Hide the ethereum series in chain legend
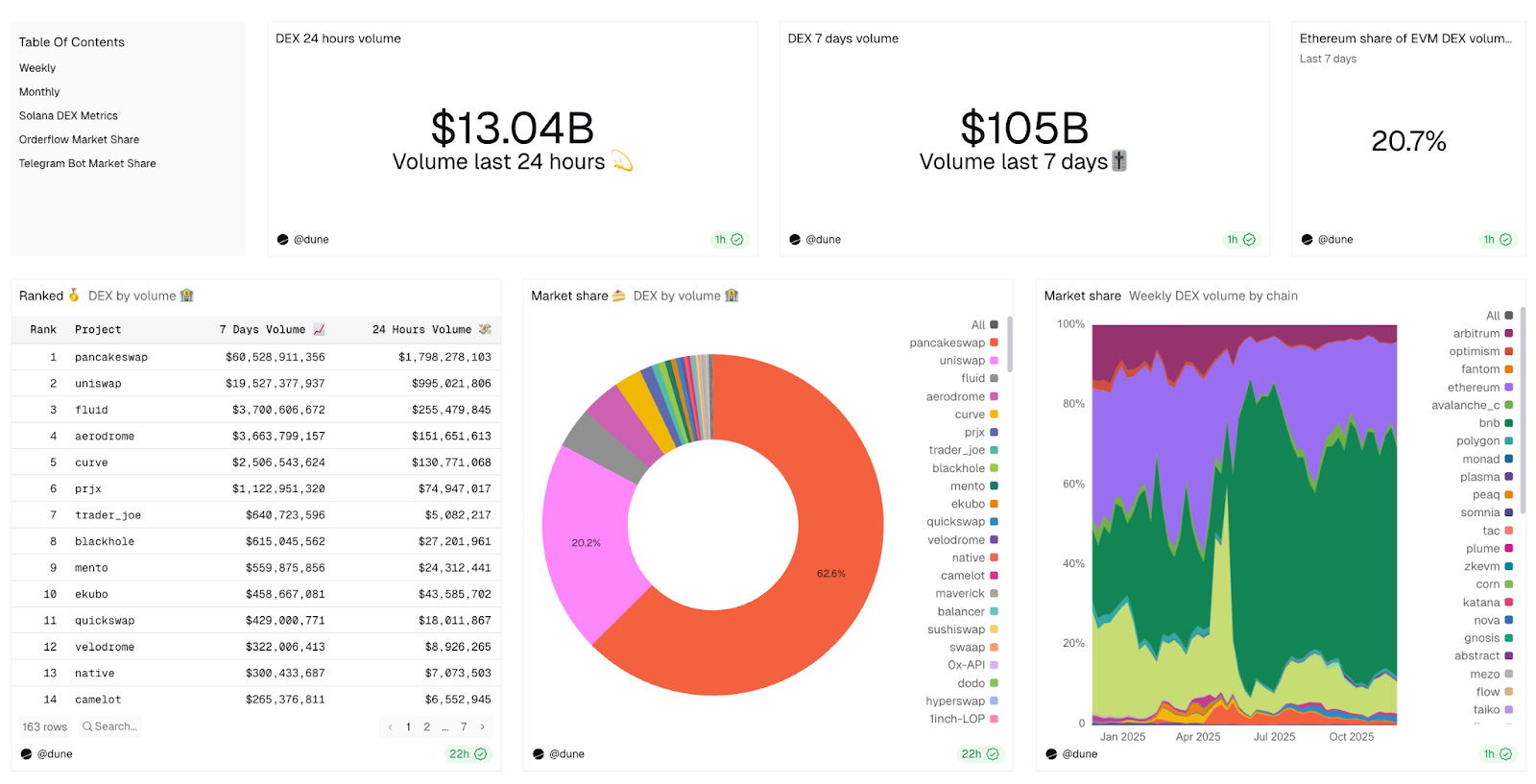Image resolution: width=1536 pixels, height=784 pixels. pyautogui.click(x=1473, y=388)
